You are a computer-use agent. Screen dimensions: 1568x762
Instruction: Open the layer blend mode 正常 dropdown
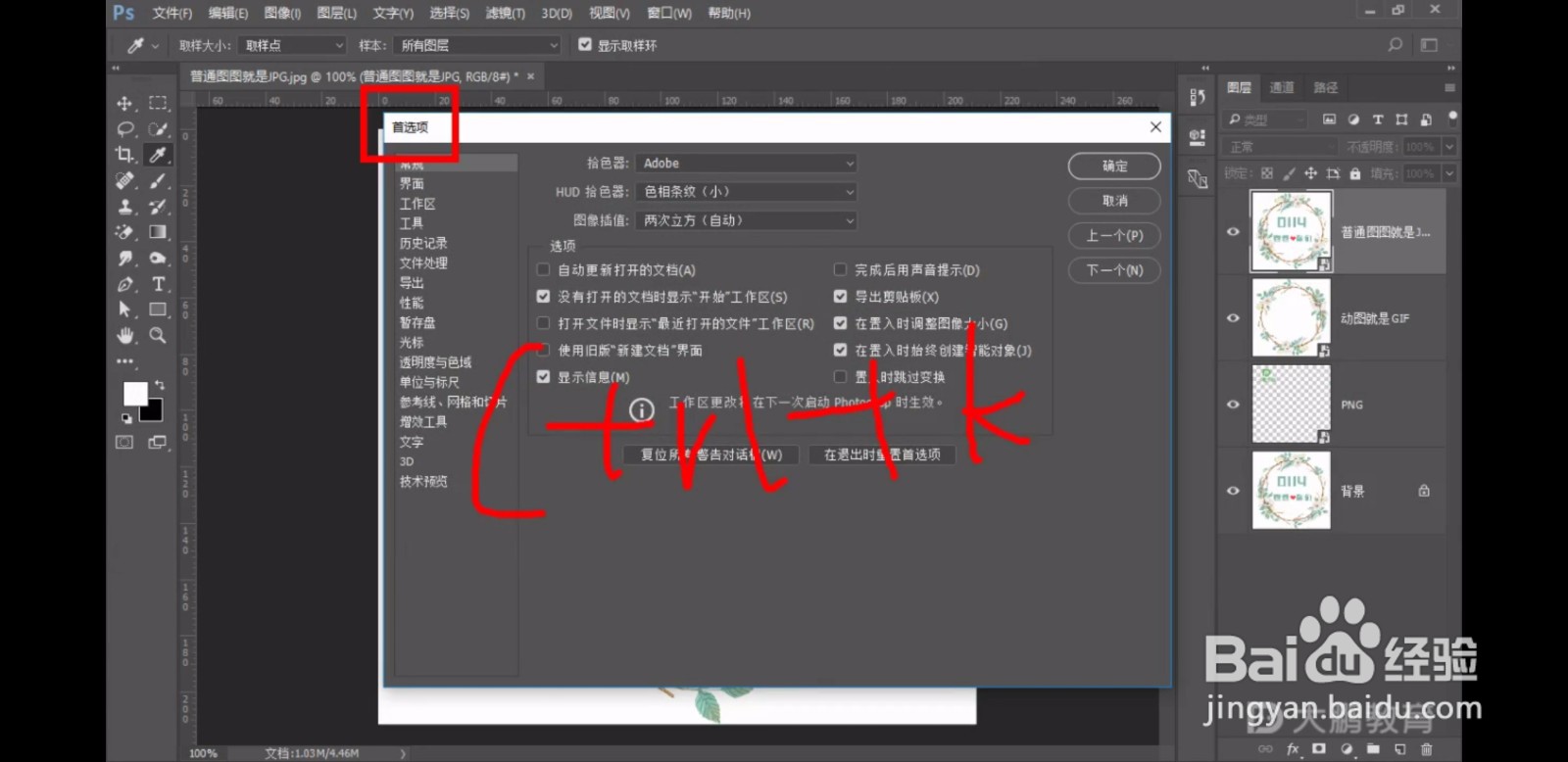click(1280, 147)
